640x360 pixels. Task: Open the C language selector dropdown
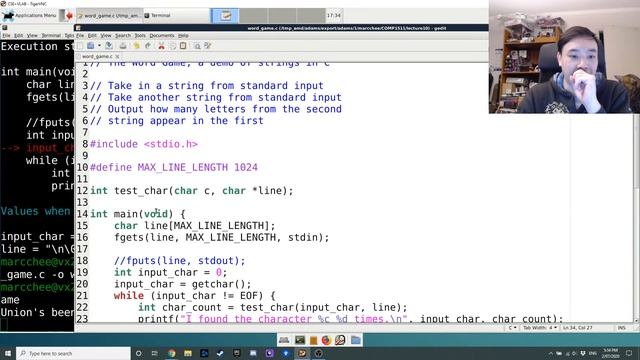(512, 328)
